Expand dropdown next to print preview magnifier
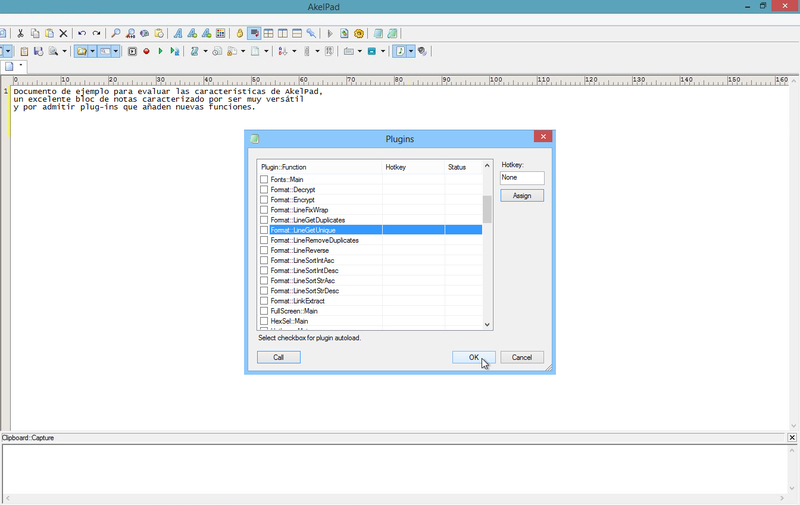This screenshot has height=505, width=800. (64, 52)
